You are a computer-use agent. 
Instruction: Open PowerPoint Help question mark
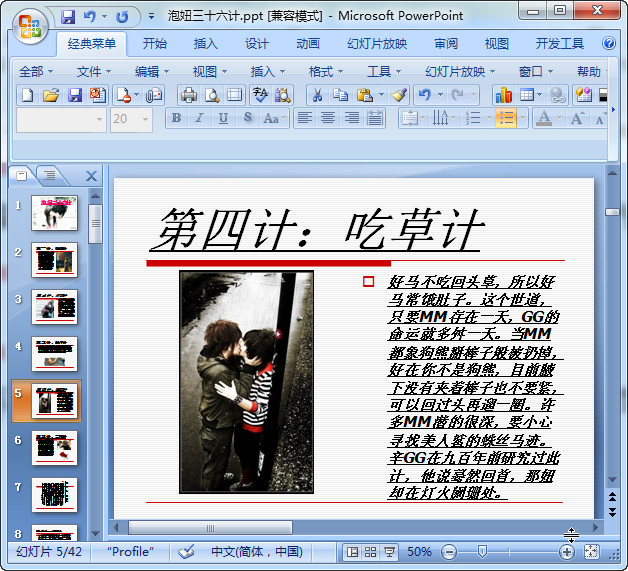click(x=609, y=43)
